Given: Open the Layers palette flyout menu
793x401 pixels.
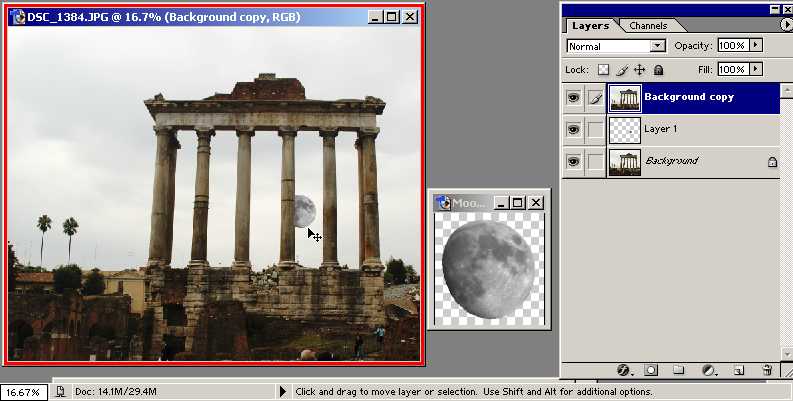Looking at the screenshot, I should pos(781,26).
